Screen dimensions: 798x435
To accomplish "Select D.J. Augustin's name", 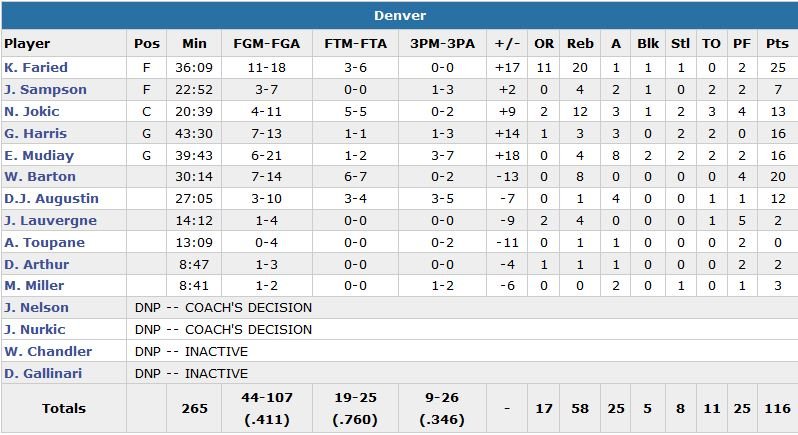I will coord(50,199).
